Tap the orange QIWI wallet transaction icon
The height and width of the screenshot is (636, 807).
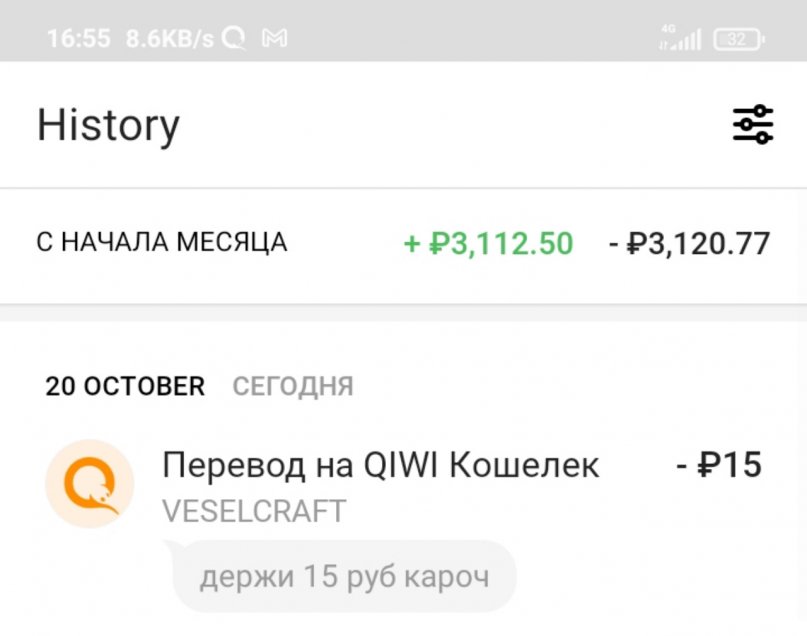tap(89, 483)
